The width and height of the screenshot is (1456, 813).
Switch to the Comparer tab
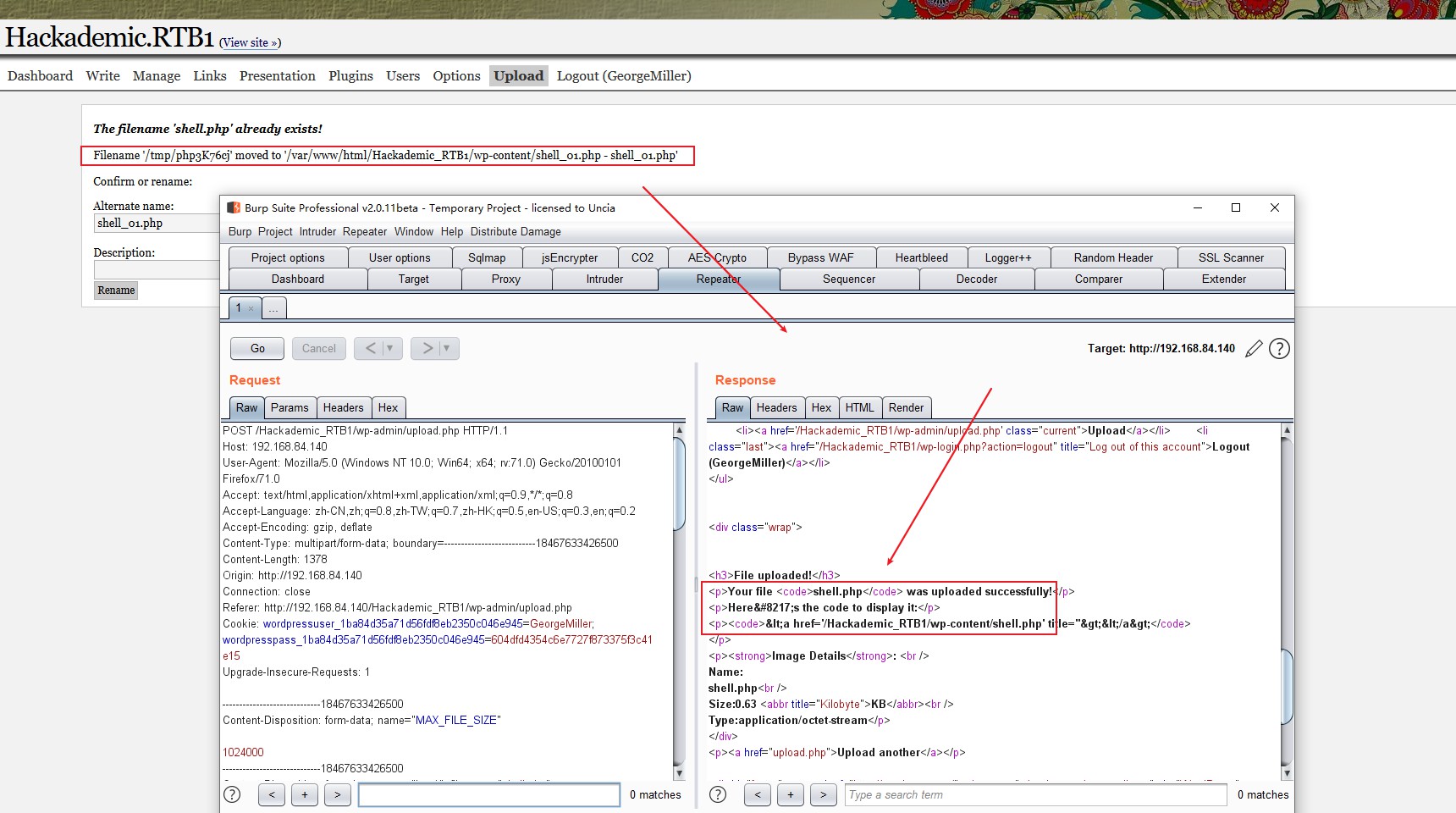pos(1099,279)
